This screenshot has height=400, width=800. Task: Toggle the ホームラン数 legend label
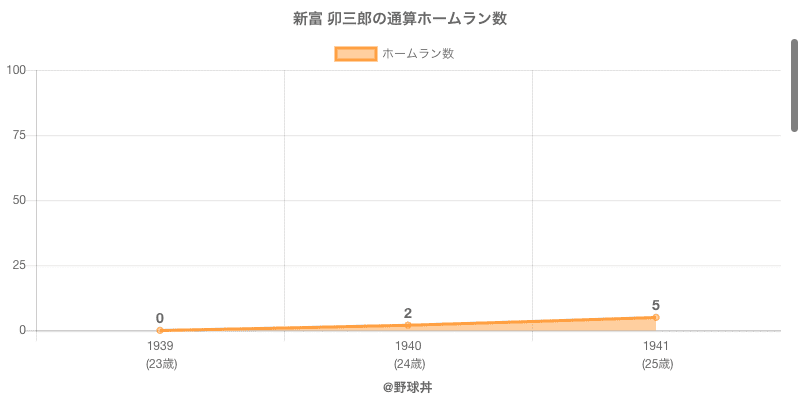pyautogui.click(x=418, y=54)
